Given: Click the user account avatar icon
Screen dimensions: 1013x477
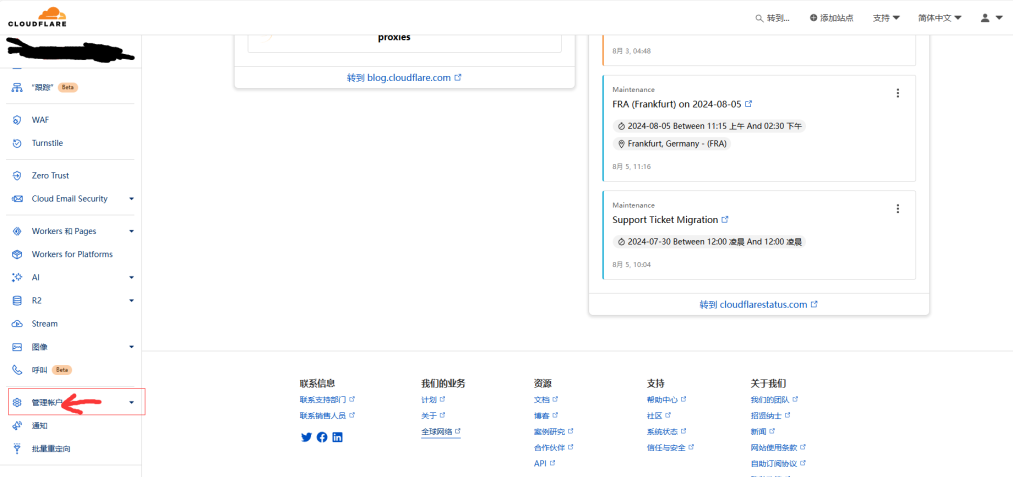Looking at the screenshot, I should coord(985,18).
